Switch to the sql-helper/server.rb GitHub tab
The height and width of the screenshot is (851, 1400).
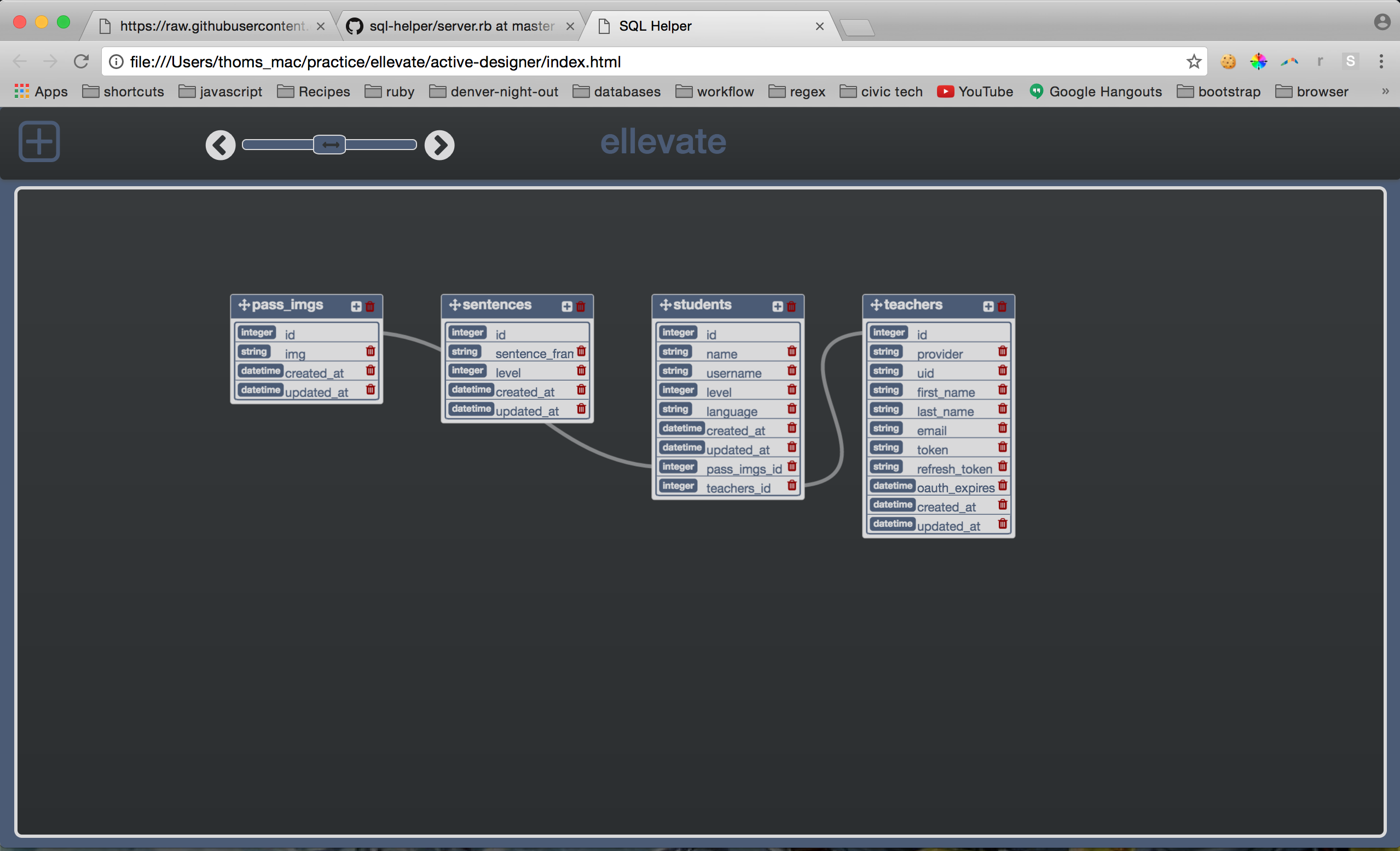[460, 26]
